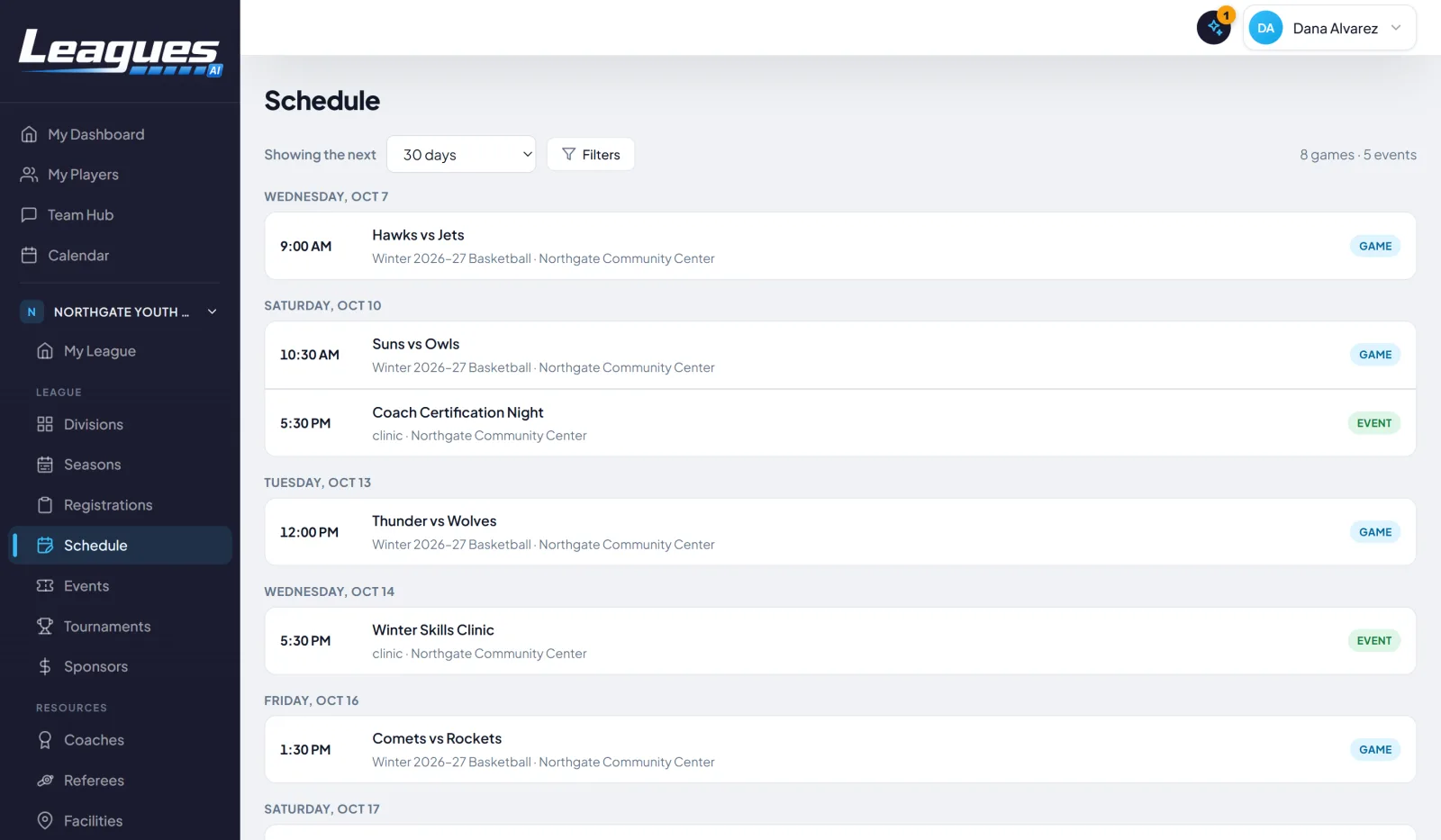The width and height of the screenshot is (1441, 840).
Task: Click the Divisions grid icon
Action: [45, 424]
